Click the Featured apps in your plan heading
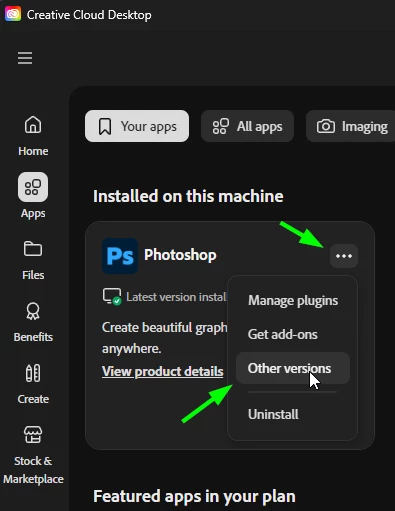This screenshot has height=511, width=395. [x=194, y=496]
